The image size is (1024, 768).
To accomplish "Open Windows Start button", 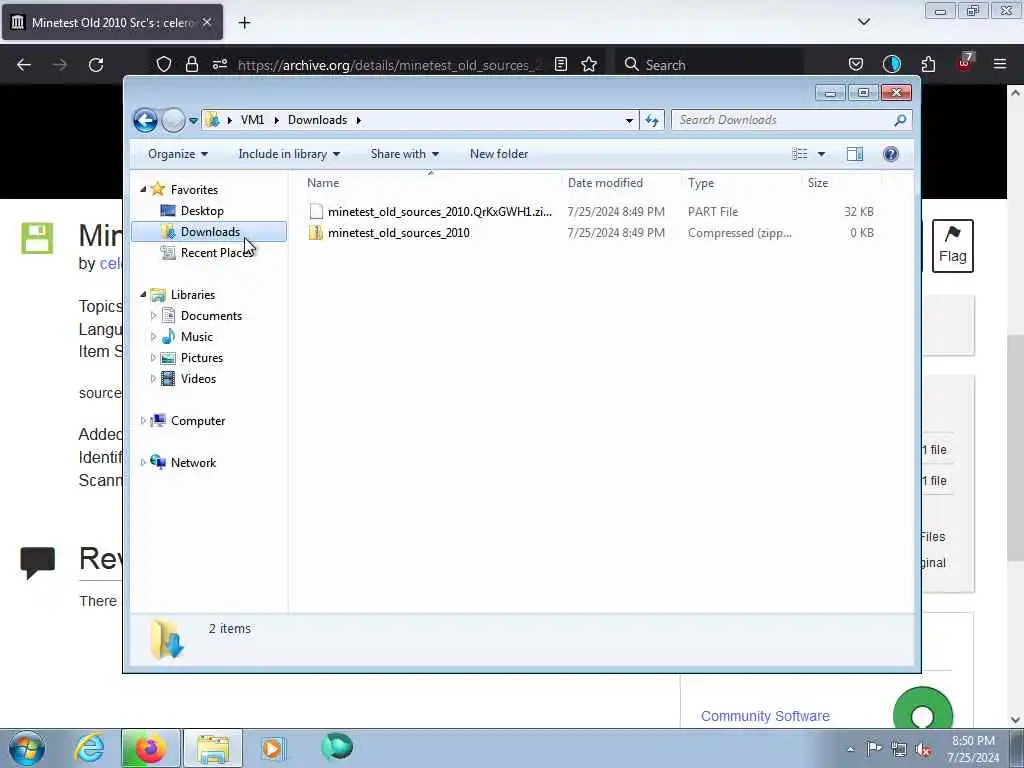I will (27, 748).
